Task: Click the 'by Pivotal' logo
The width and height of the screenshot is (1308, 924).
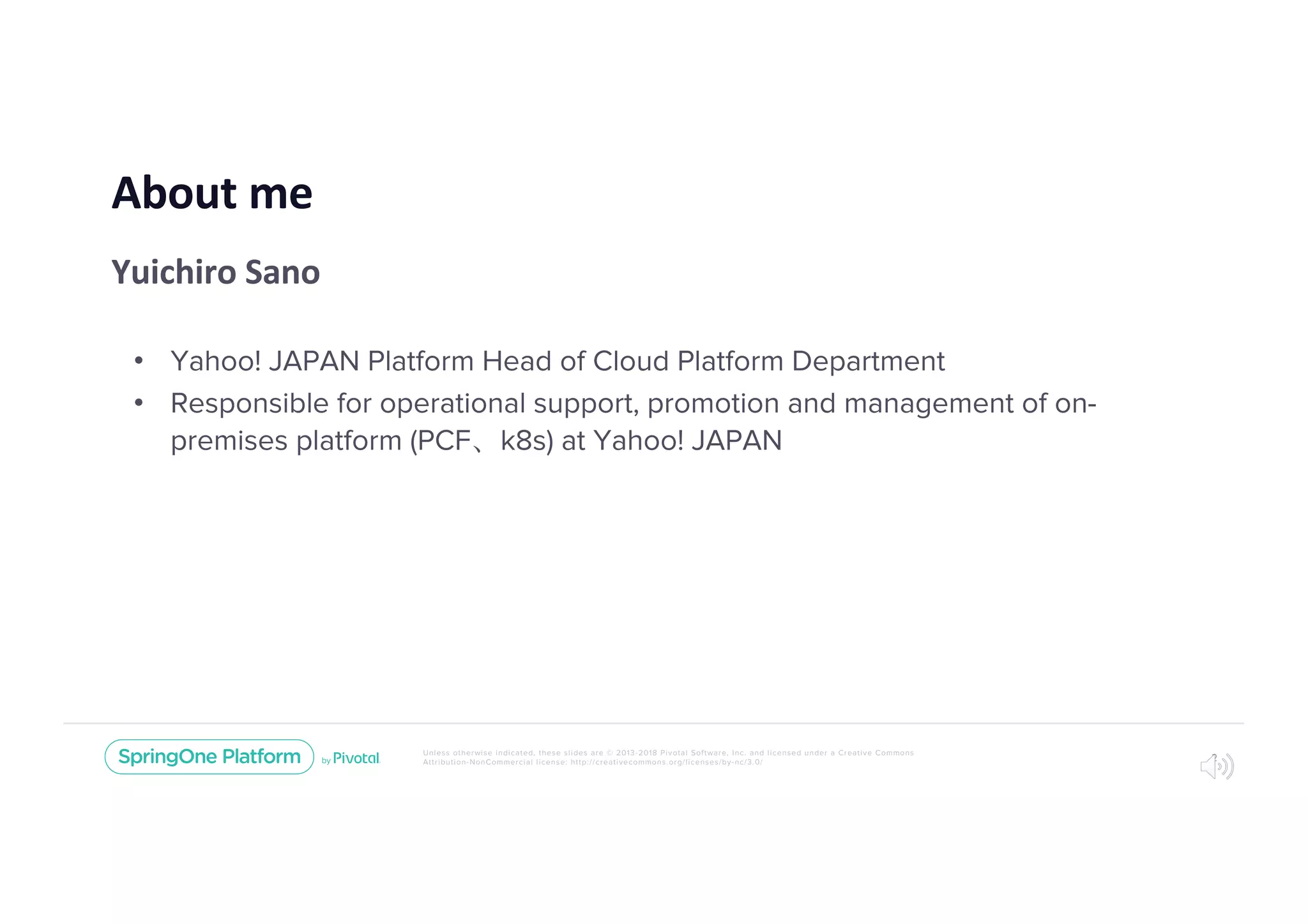Action: point(351,759)
